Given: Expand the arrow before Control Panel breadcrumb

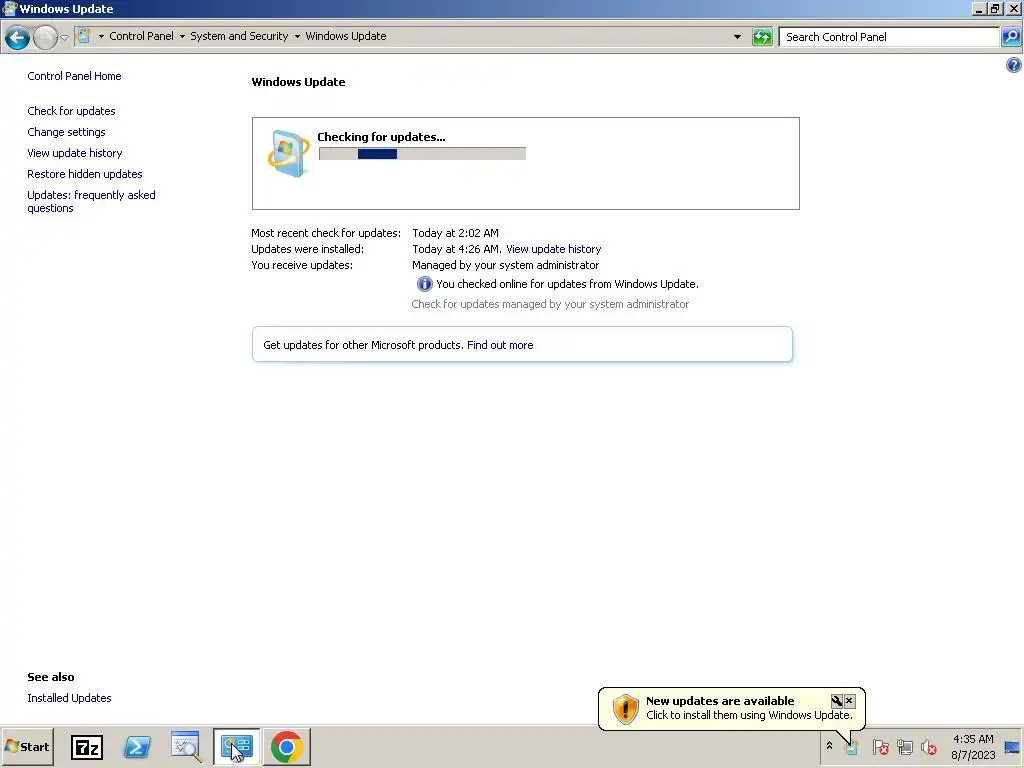Looking at the screenshot, I should click(101, 37).
